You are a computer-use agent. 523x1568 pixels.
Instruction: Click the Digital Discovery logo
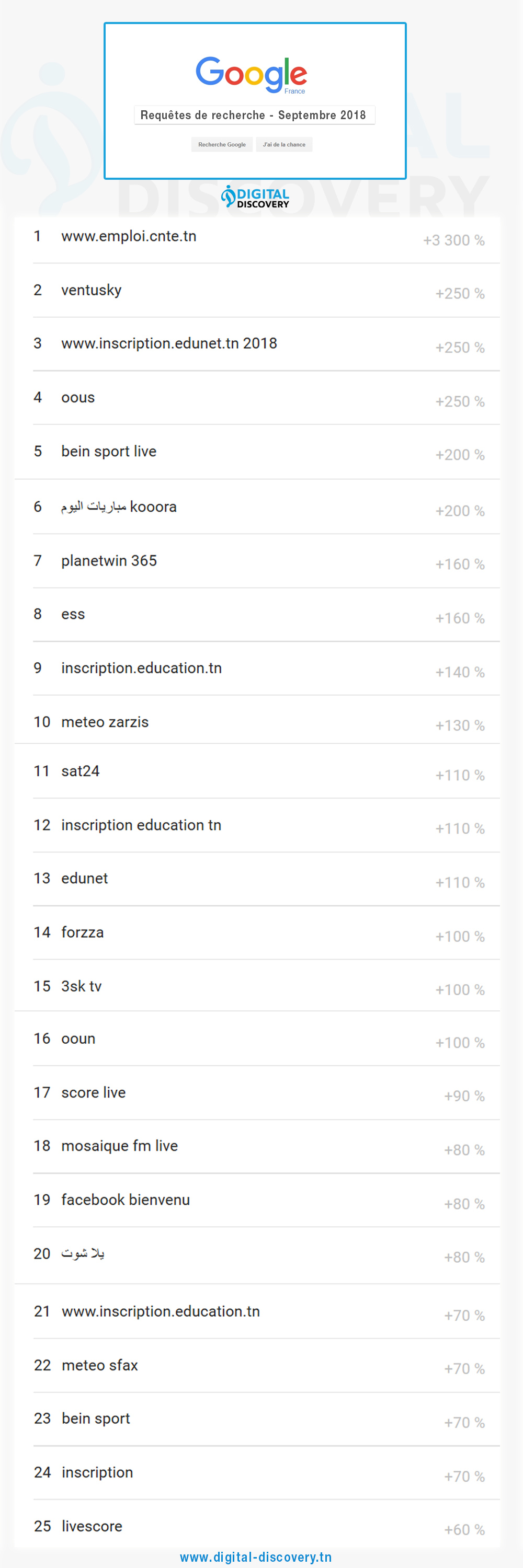pyautogui.click(x=255, y=197)
